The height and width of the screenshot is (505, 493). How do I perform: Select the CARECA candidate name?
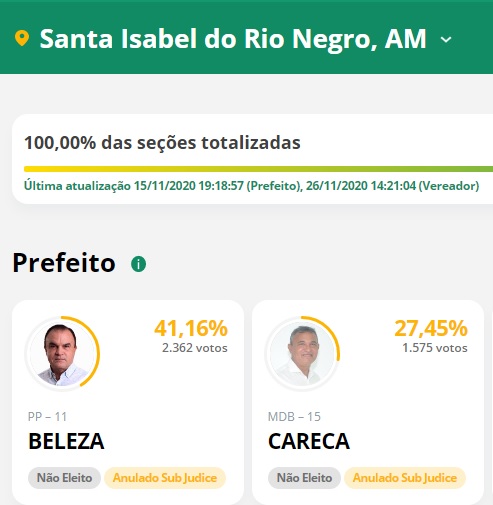click(x=309, y=441)
